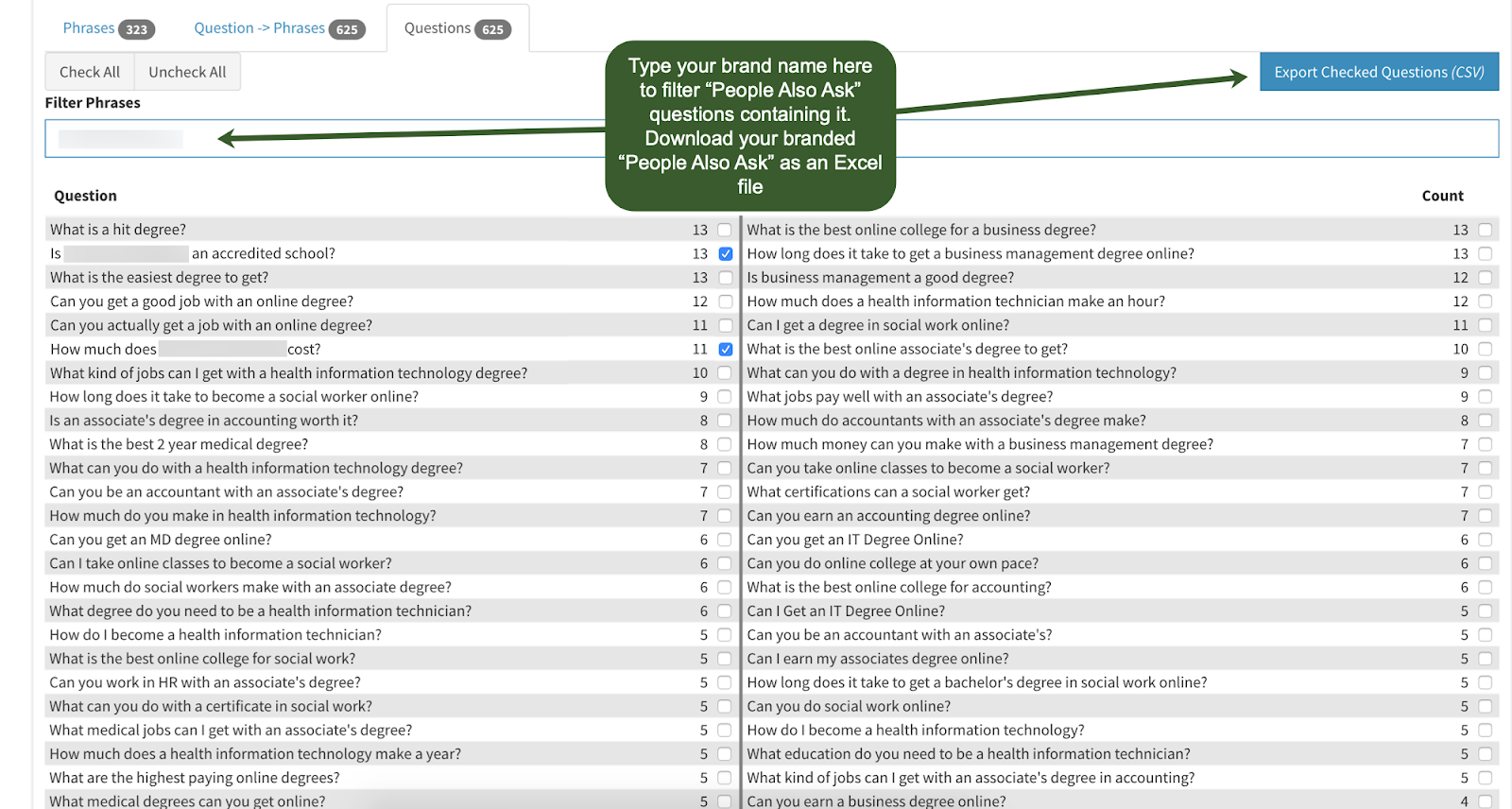Check 'Is business management a good degree?' box
Viewport: 1512px width, 809px height.
[1485, 278]
